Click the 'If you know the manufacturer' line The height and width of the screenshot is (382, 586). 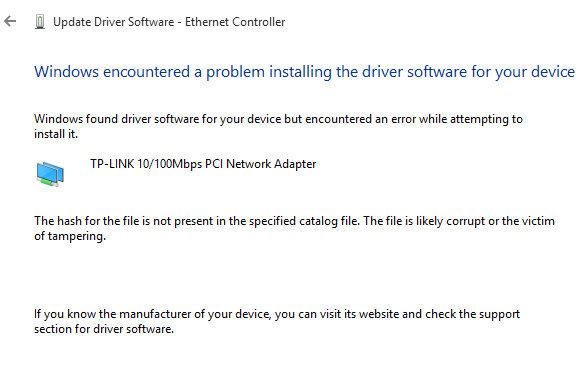coord(277,314)
